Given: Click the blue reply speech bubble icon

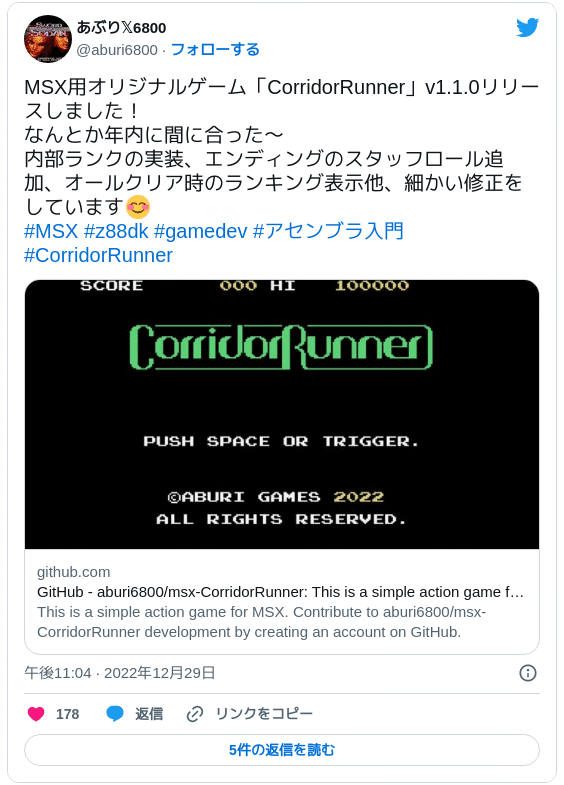Looking at the screenshot, I should coord(115,714).
